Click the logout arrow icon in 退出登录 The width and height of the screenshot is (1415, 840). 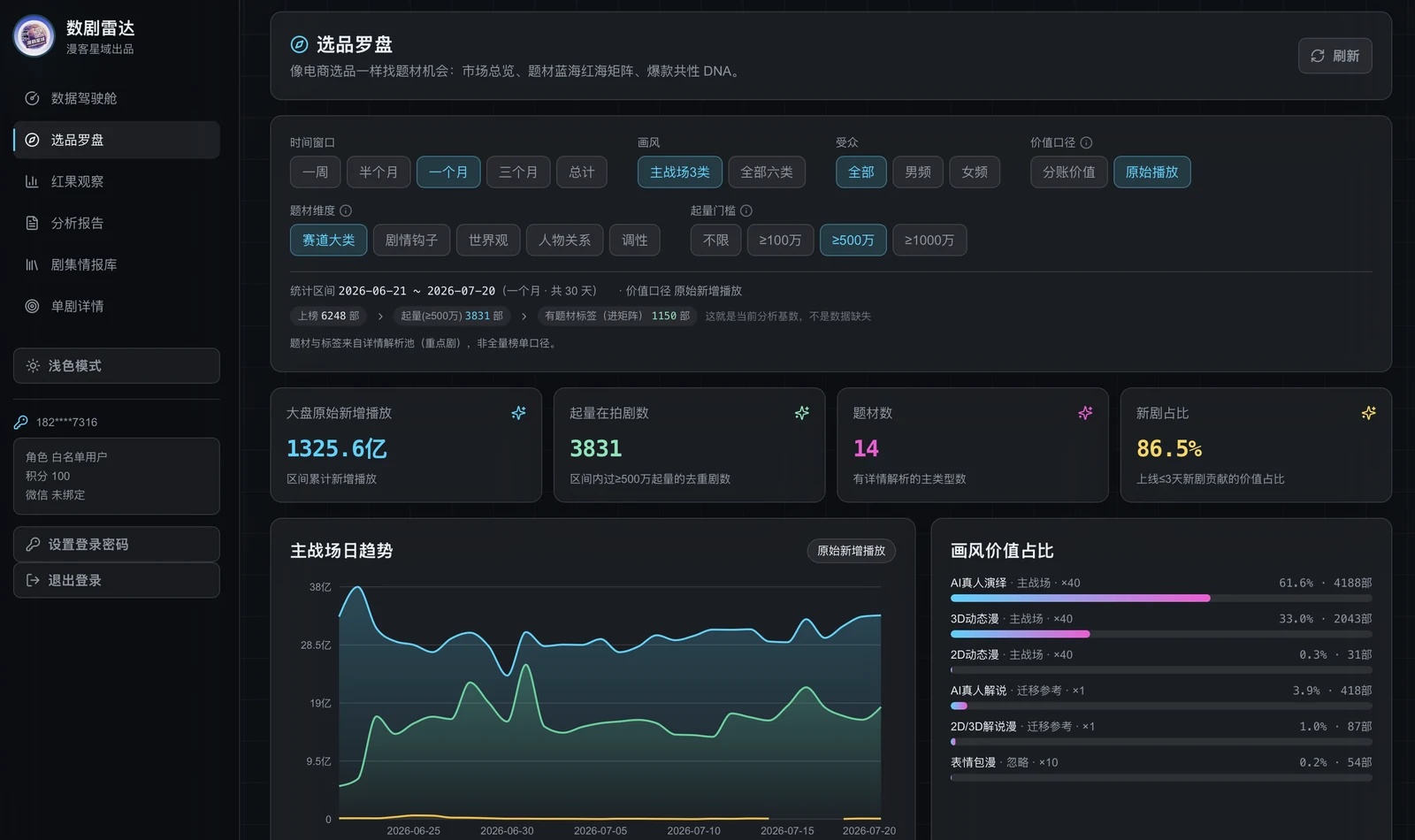coord(33,580)
